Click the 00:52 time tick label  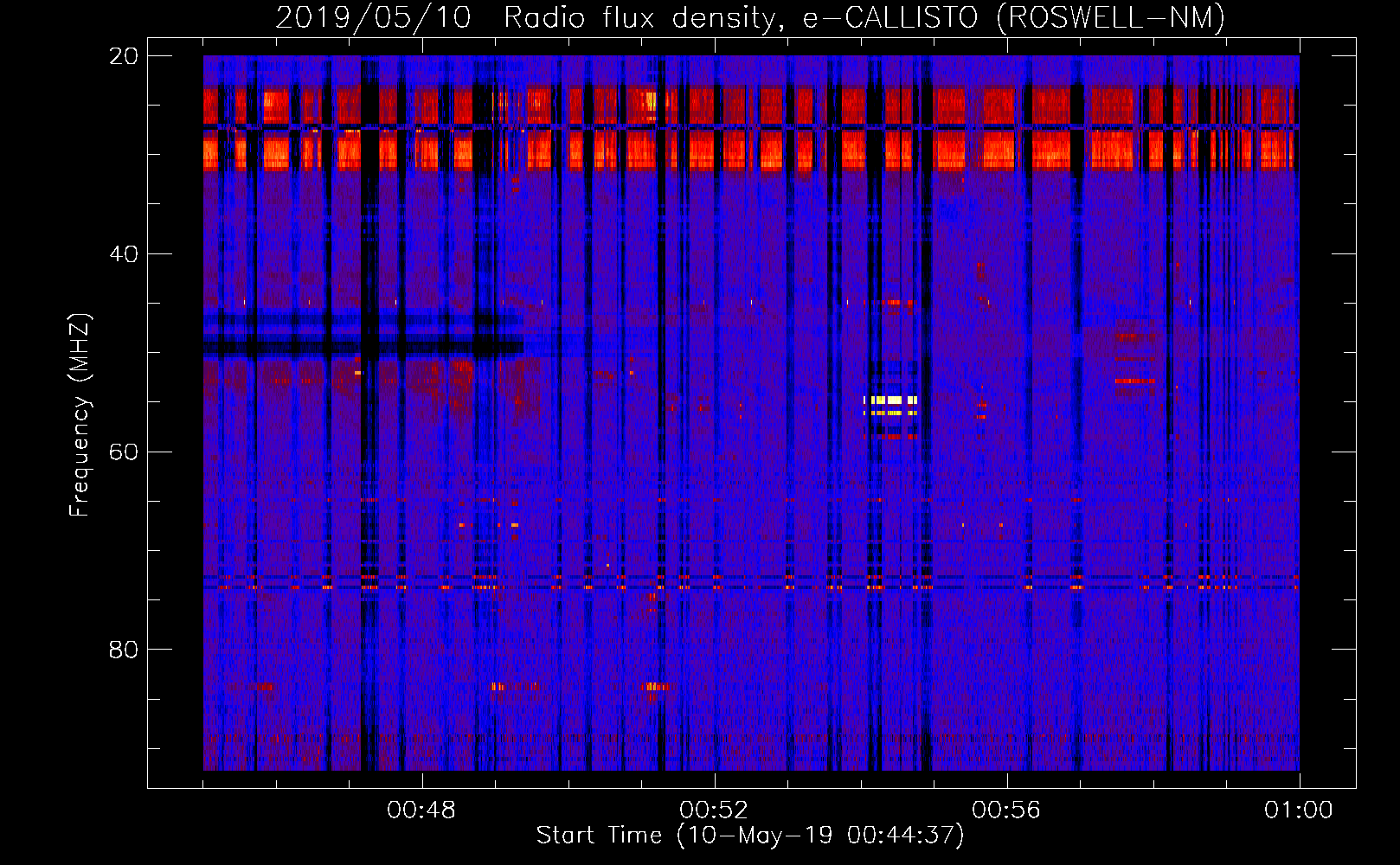(714, 811)
